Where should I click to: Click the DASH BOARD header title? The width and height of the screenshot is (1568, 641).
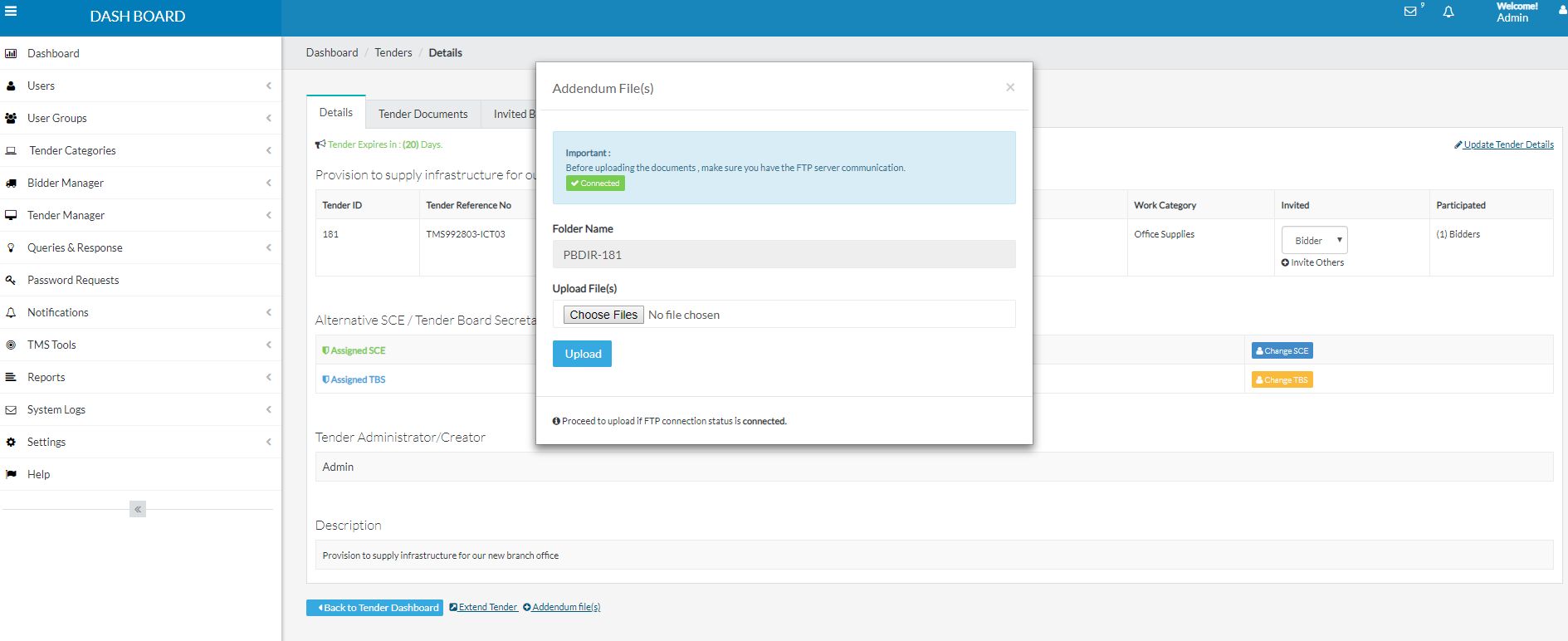pos(138,16)
